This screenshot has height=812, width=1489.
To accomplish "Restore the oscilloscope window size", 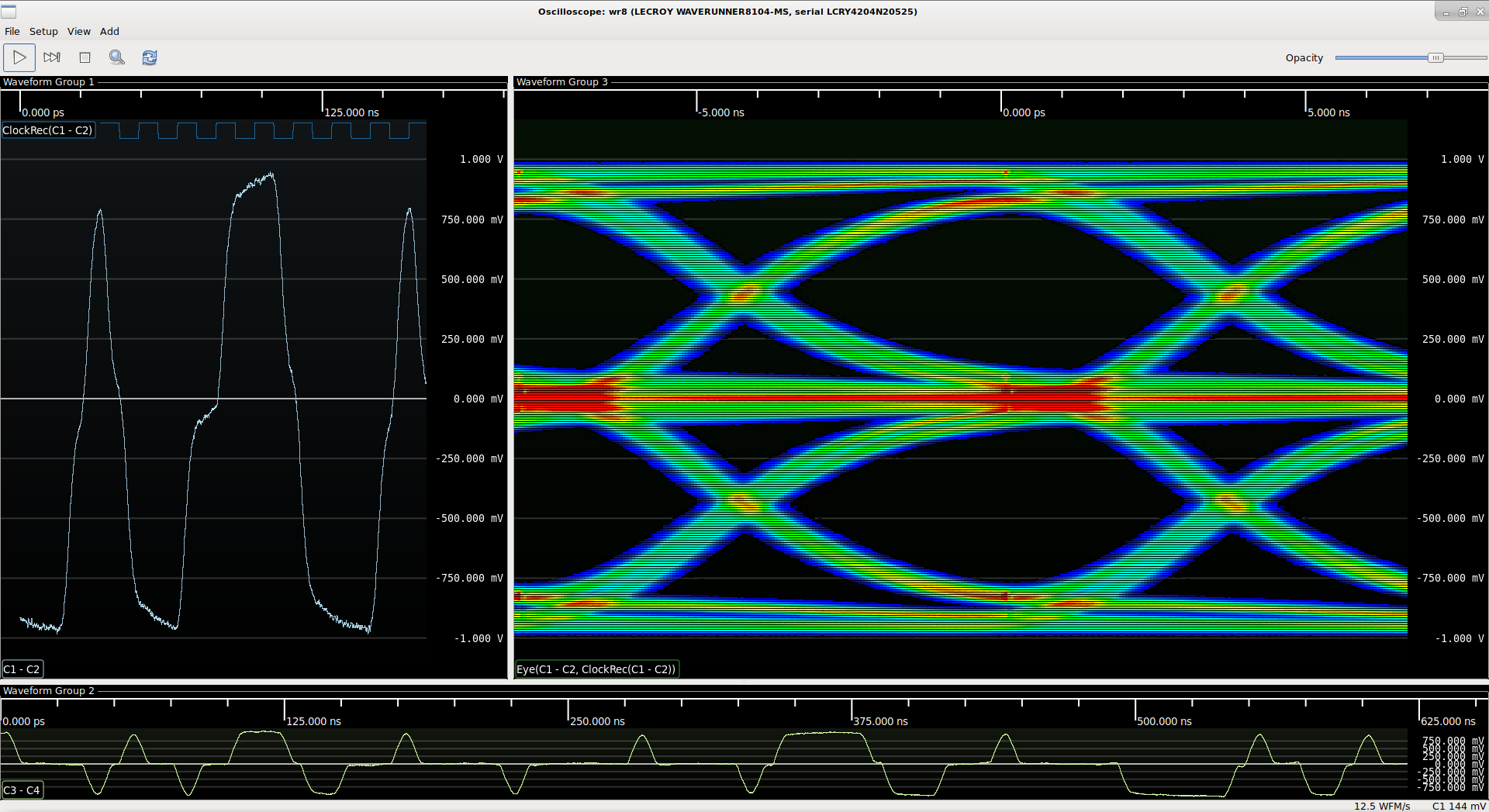I will point(1463,12).
